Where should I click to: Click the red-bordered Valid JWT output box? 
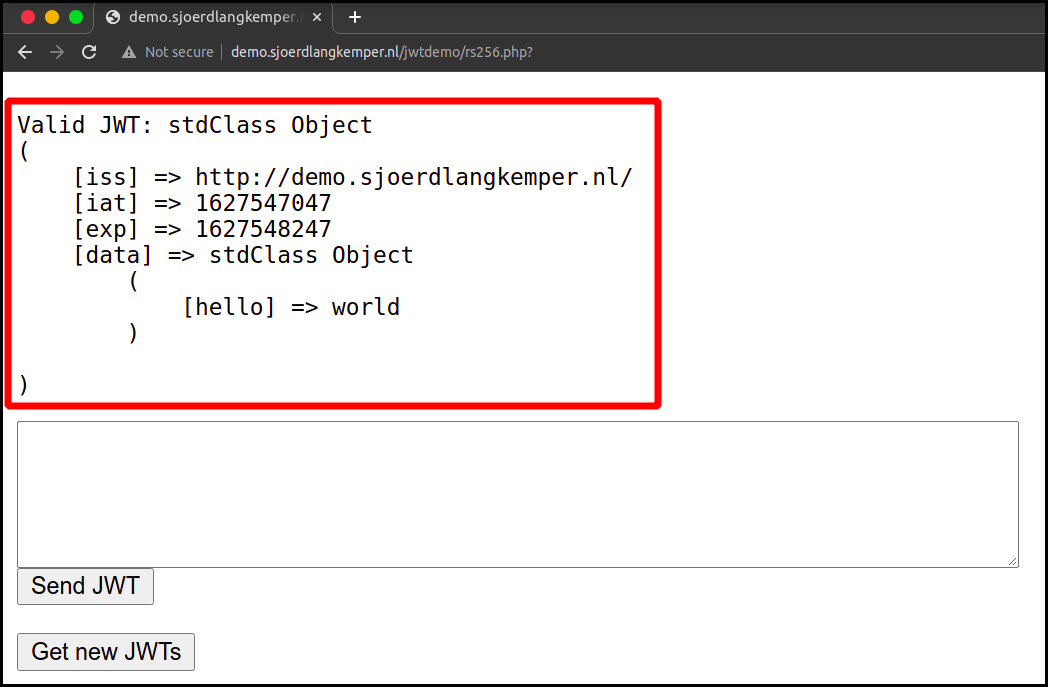click(332, 252)
